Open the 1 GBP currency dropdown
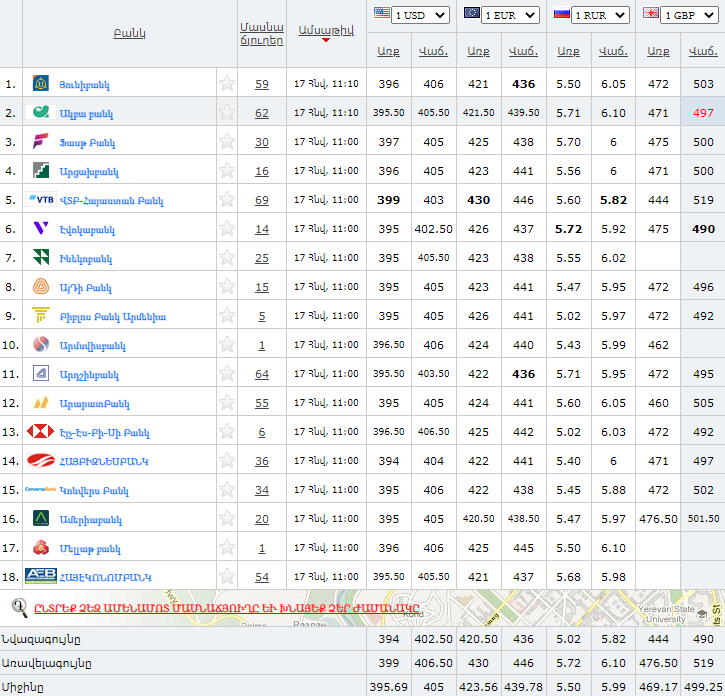The height and width of the screenshot is (696, 725). (x=689, y=15)
